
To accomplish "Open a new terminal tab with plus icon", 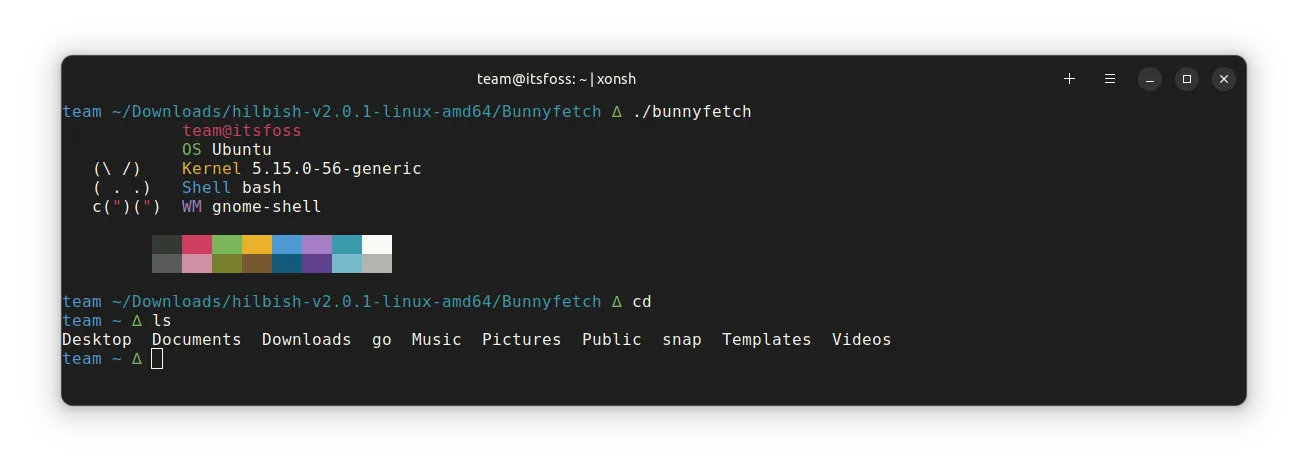I will [1069, 79].
